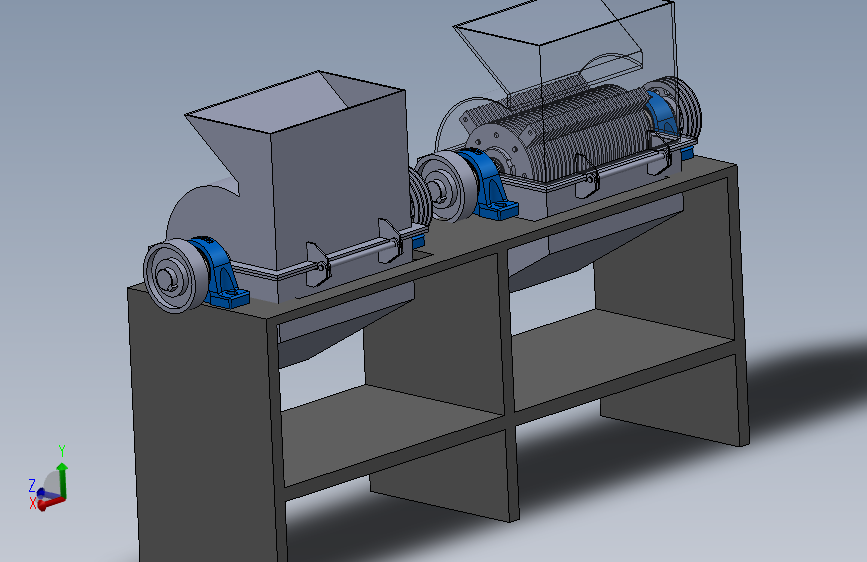Pick the front pulley wheel of right machine
The height and width of the screenshot is (562, 867).
click(x=445, y=188)
